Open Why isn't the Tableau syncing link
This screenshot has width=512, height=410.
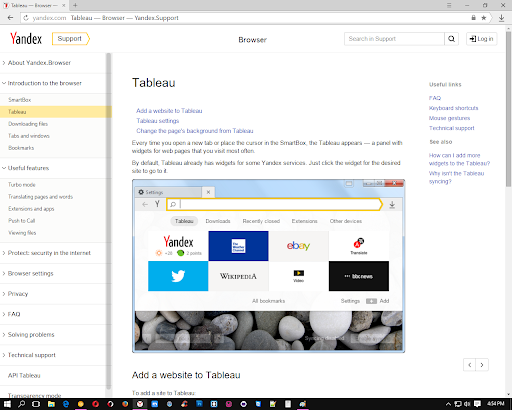pos(456,177)
